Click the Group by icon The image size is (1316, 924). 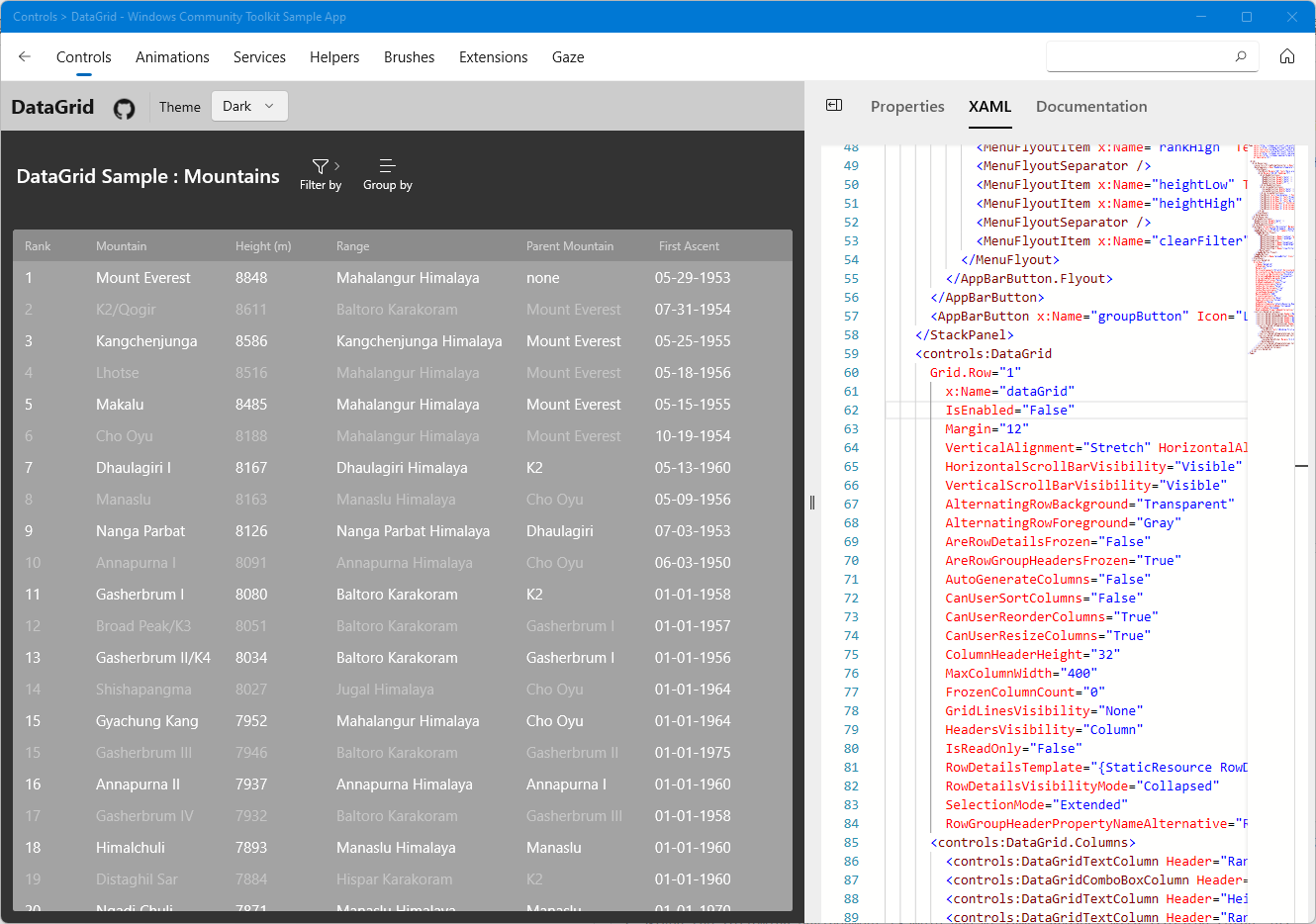click(386, 164)
